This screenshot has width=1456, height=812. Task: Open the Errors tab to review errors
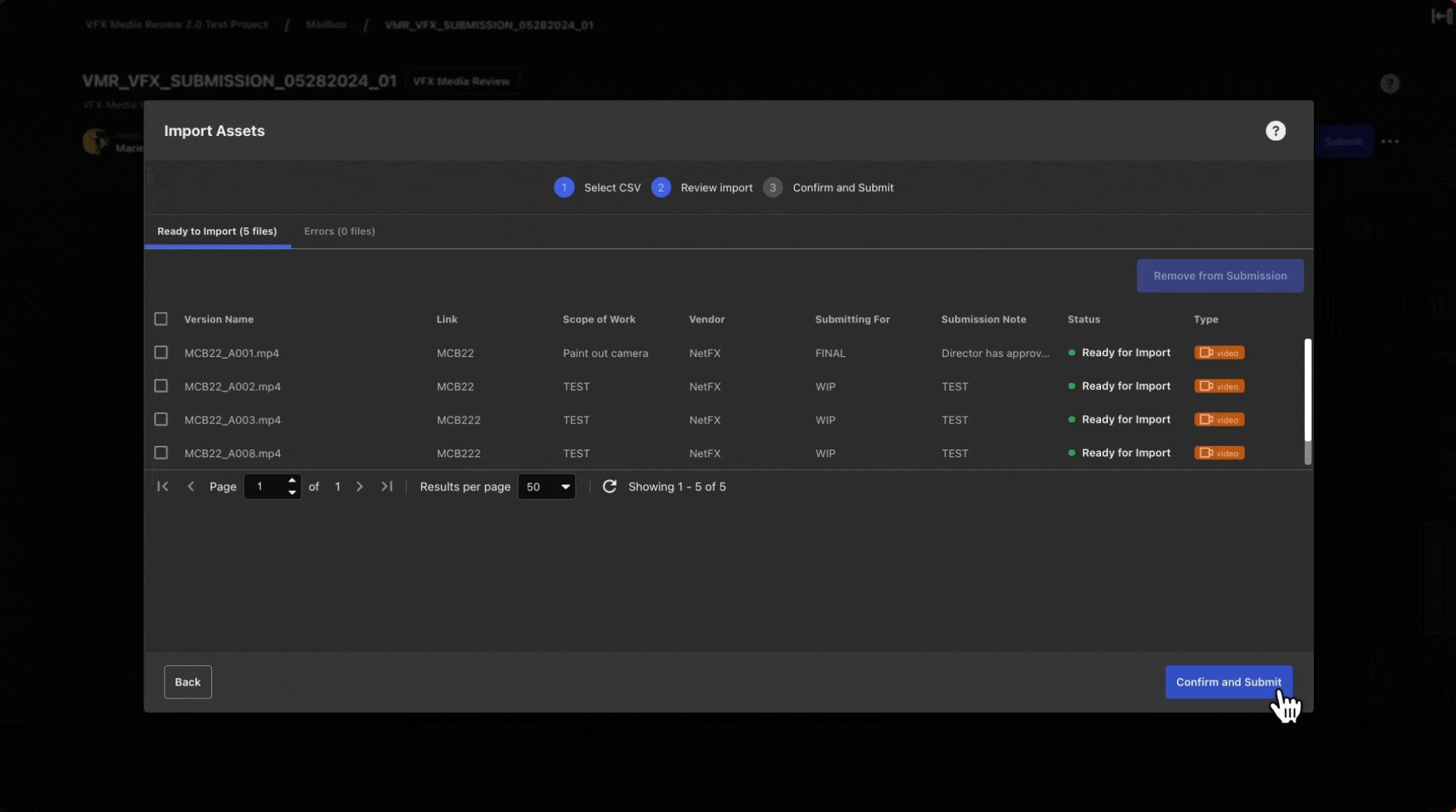click(x=339, y=231)
